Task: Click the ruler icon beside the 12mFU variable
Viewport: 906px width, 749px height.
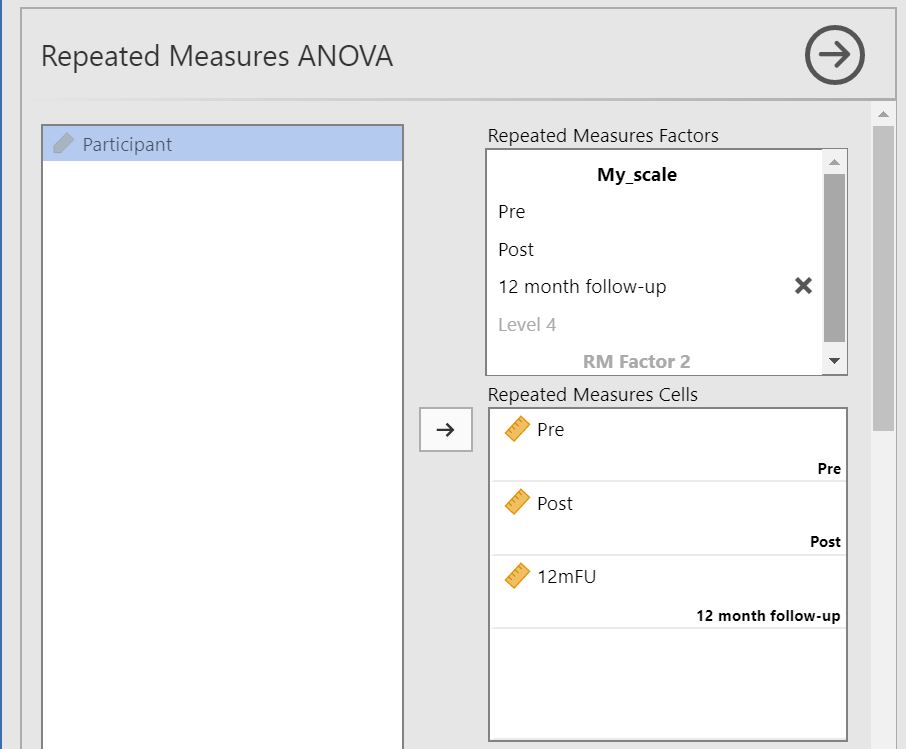Action: click(516, 577)
